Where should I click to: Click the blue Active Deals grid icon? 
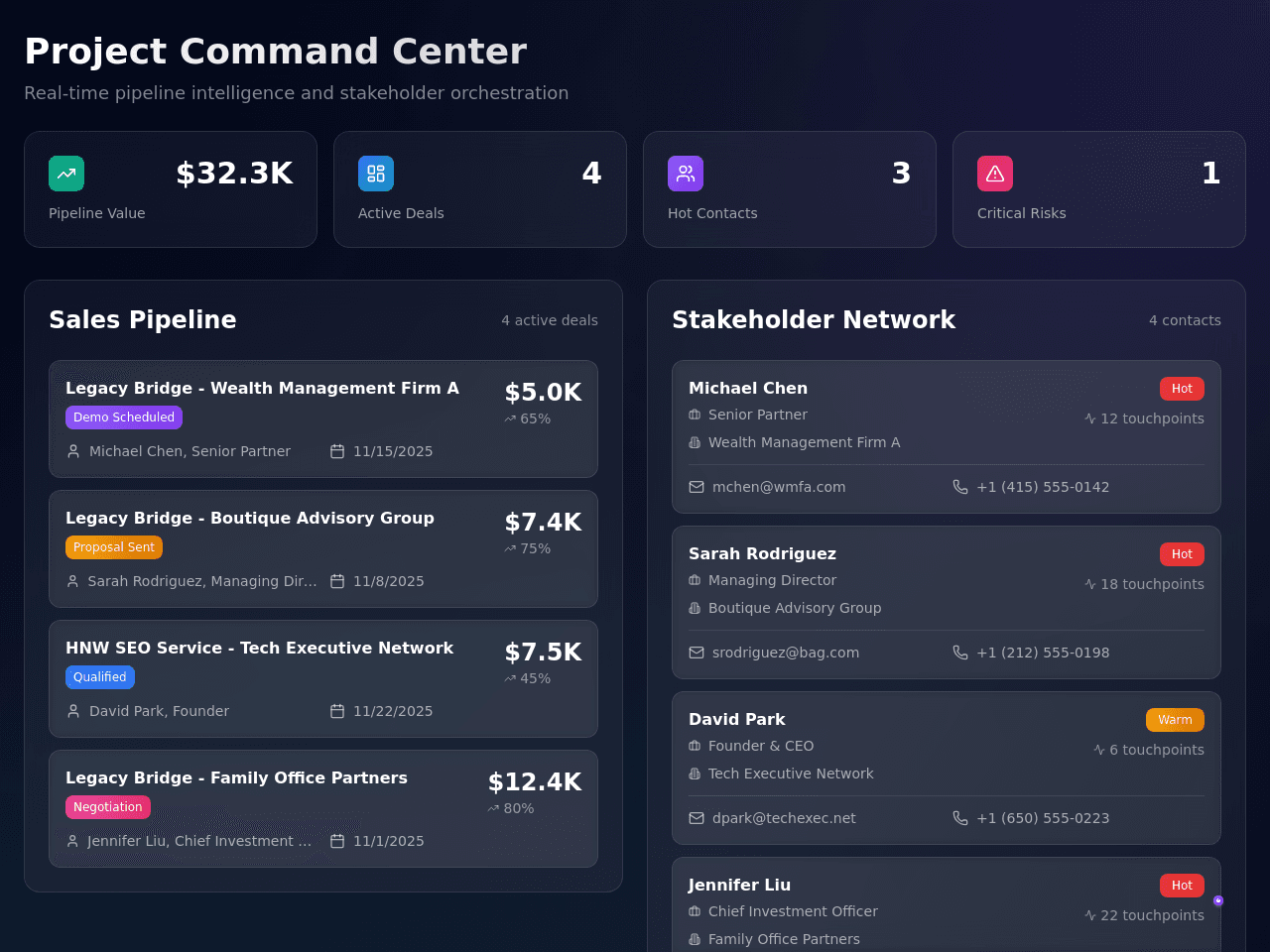click(x=376, y=174)
